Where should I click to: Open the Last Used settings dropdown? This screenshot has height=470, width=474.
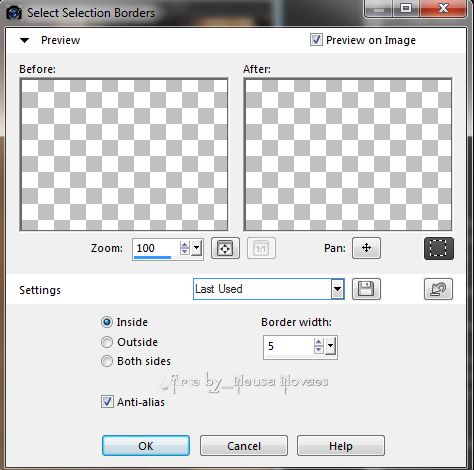pos(337,289)
